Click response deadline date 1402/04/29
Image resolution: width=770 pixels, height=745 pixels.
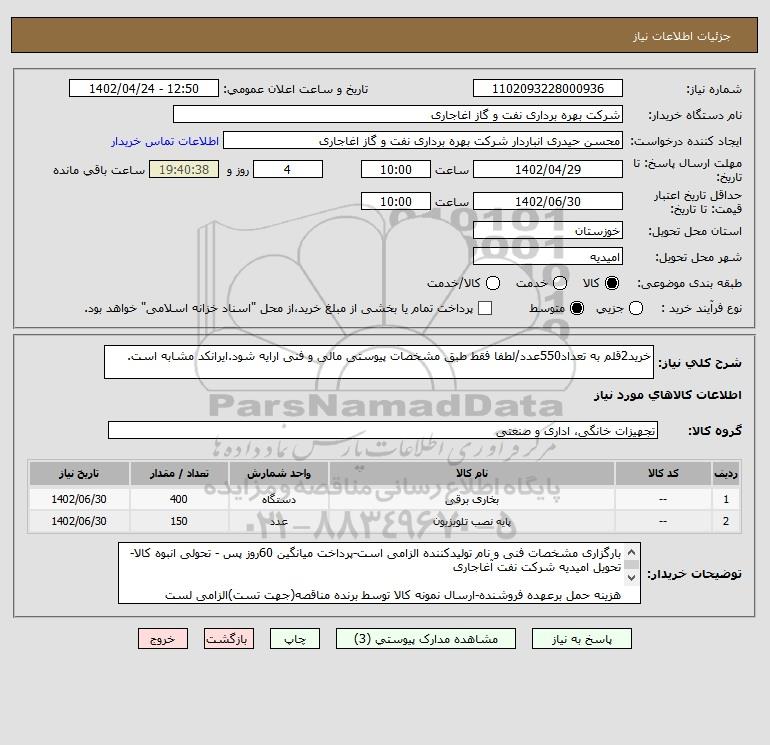click(548, 170)
